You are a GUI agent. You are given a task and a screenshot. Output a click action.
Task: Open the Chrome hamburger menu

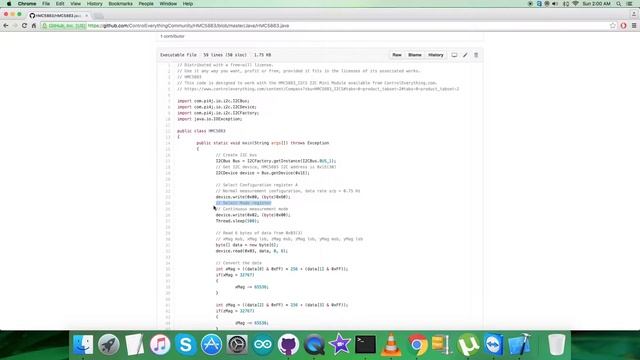[x=634, y=26]
